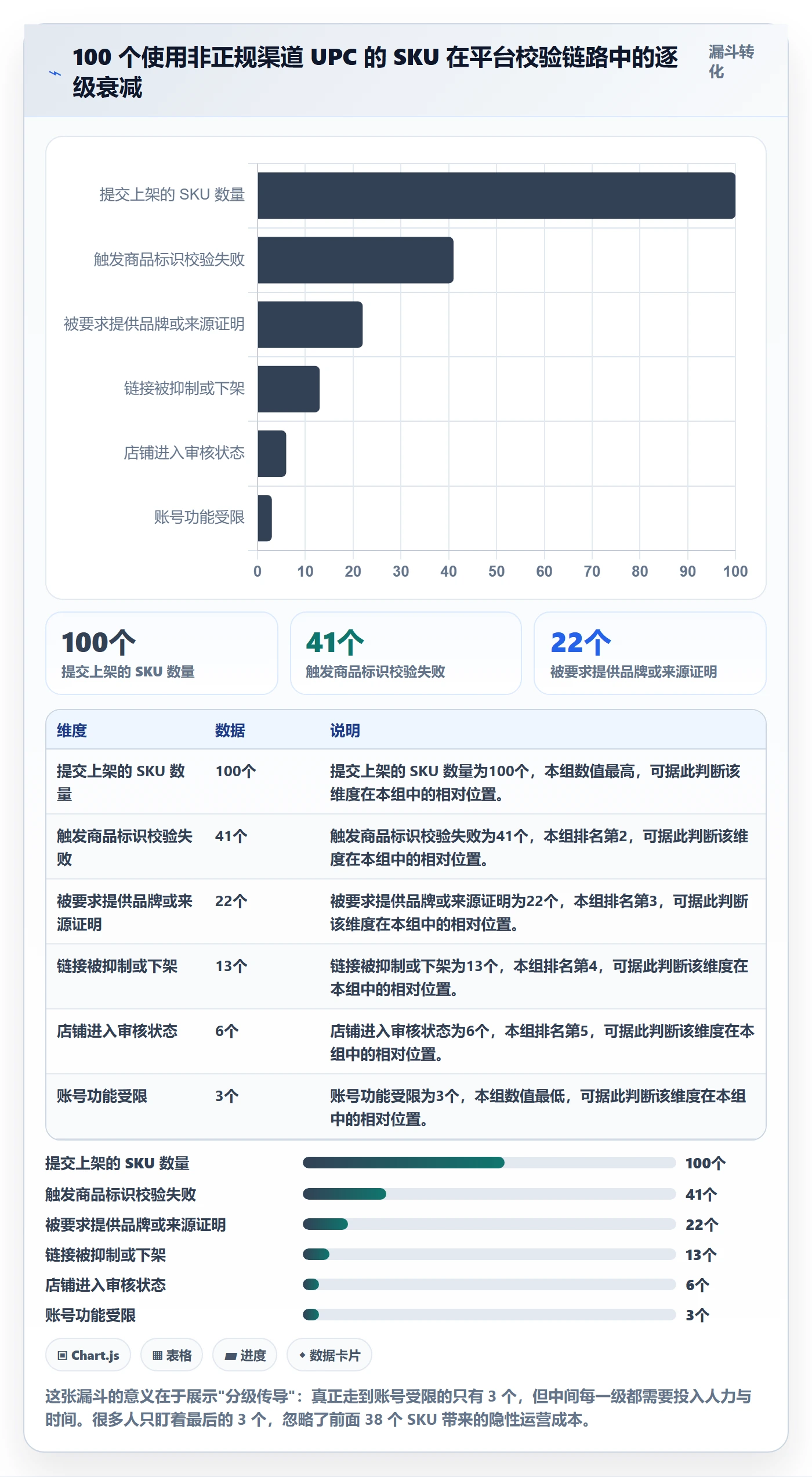
Task: Open the 100个 summary card
Action: (x=162, y=653)
